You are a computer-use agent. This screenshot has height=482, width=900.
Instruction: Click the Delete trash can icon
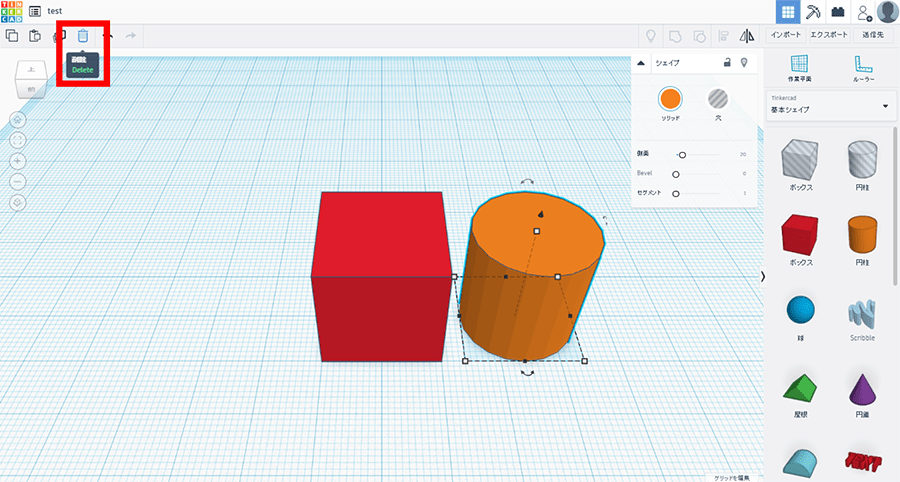click(83, 36)
